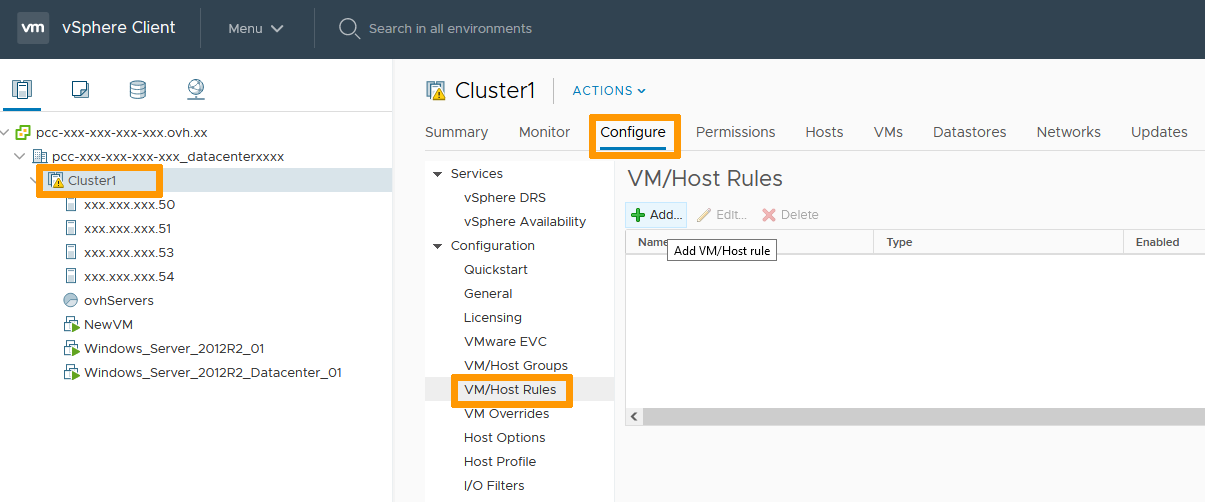
Task: Click the Windows_Server_2012R2_01 VM icon
Action: (x=71, y=348)
